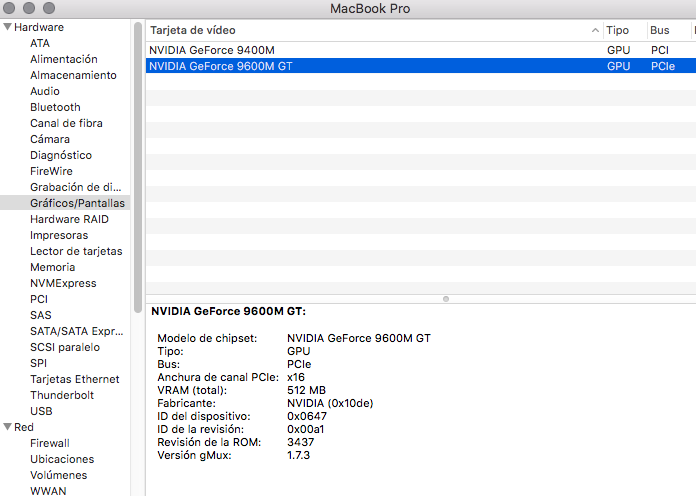Image resolution: width=696 pixels, height=496 pixels.
Task: Choose Audio in the hardware list
Action: (x=45, y=91)
